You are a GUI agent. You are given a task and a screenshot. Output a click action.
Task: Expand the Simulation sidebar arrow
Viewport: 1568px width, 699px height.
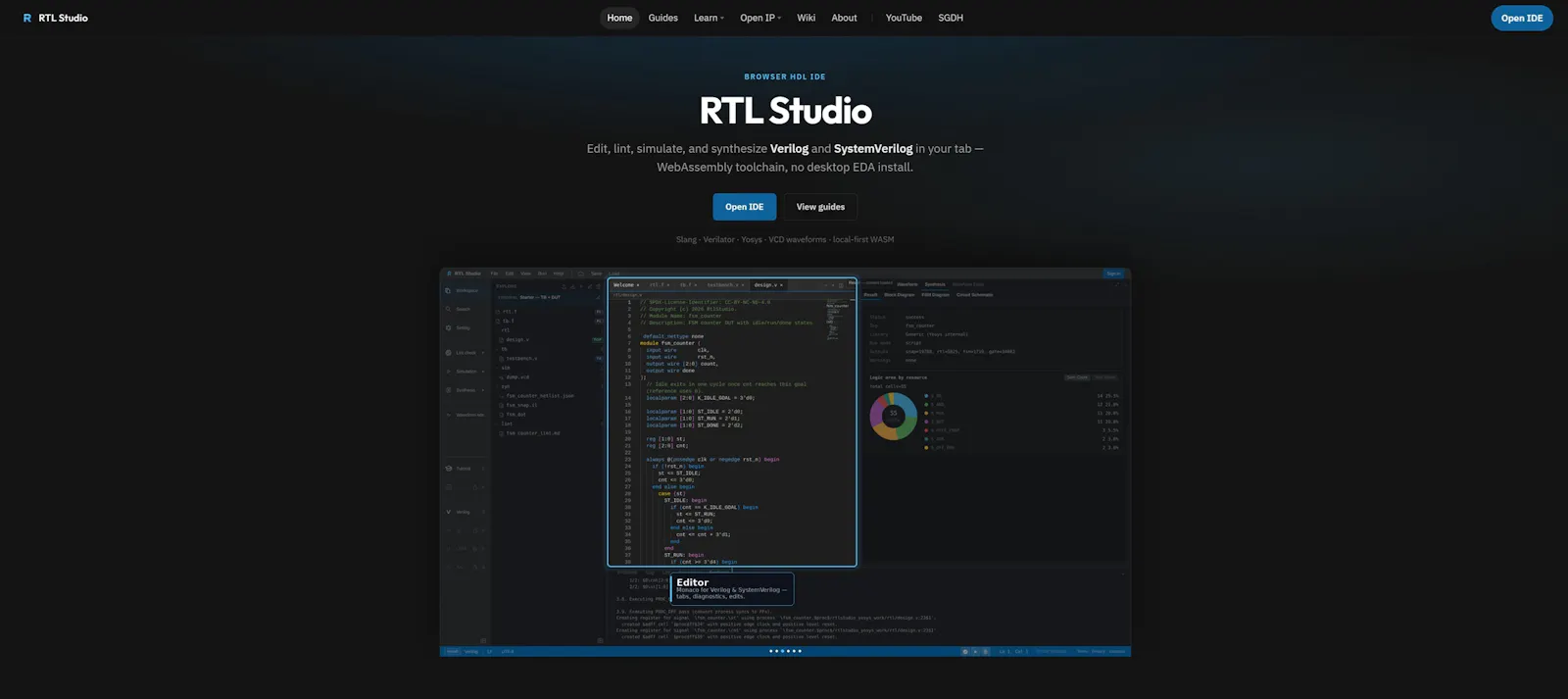point(483,372)
